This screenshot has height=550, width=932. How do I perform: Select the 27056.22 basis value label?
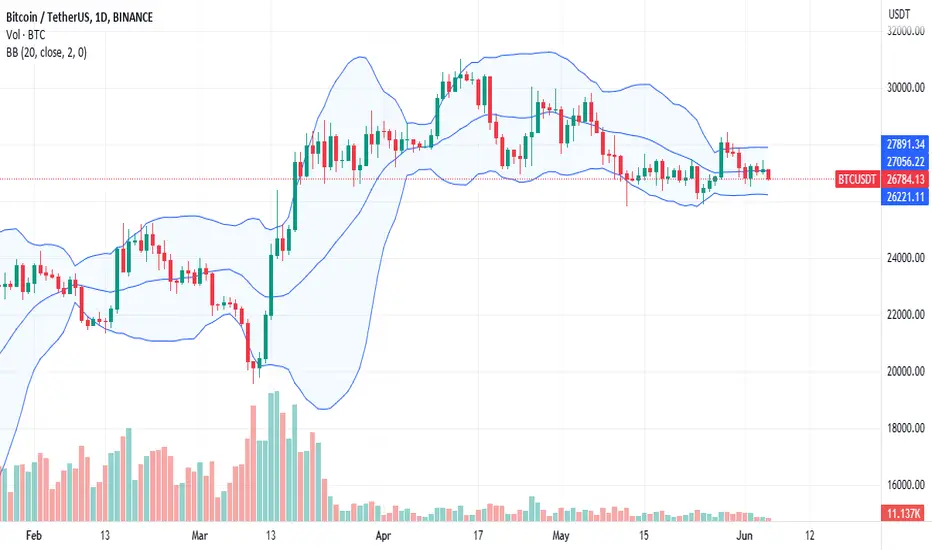point(905,162)
